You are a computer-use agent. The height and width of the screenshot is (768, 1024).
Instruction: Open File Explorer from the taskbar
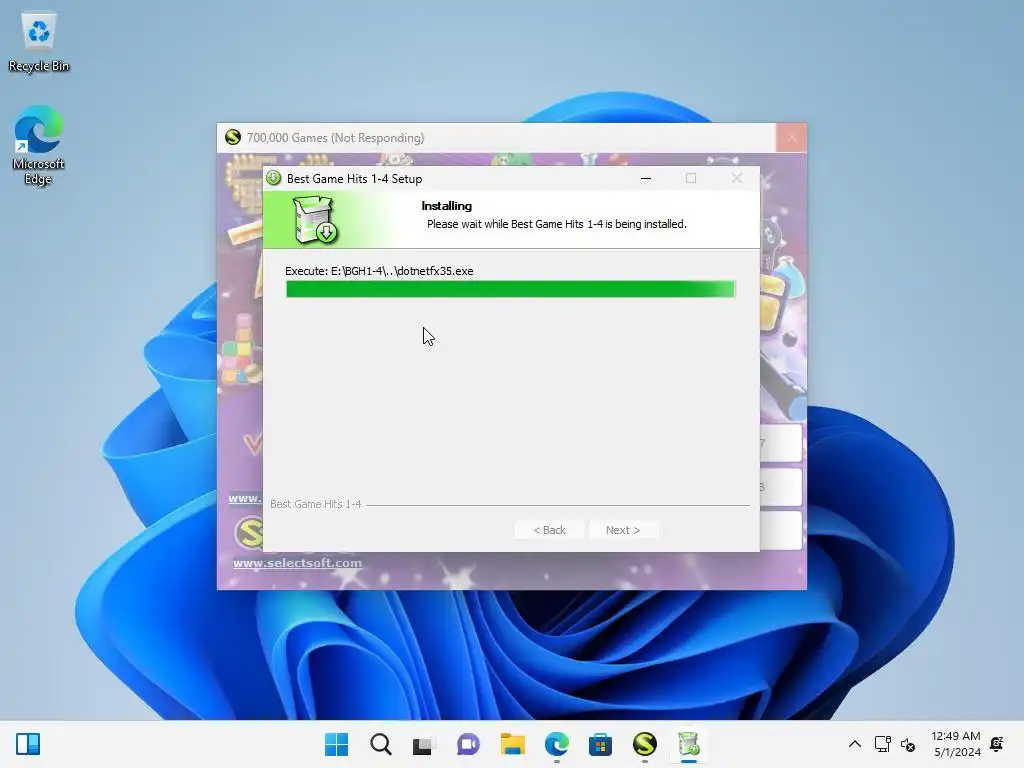(x=513, y=744)
